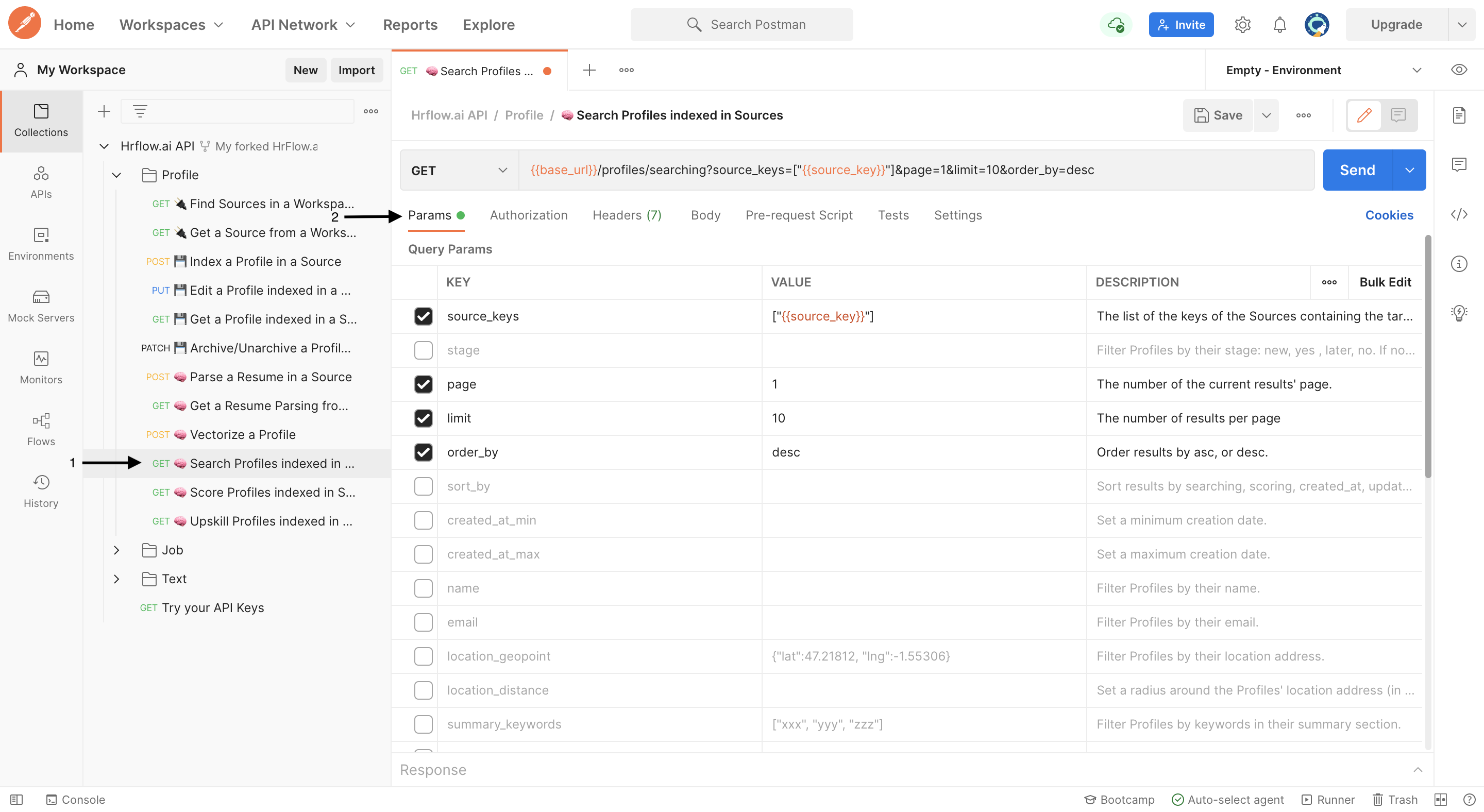Click the Search Postman box
The height and width of the screenshot is (812, 1484).
pos(741,25)
